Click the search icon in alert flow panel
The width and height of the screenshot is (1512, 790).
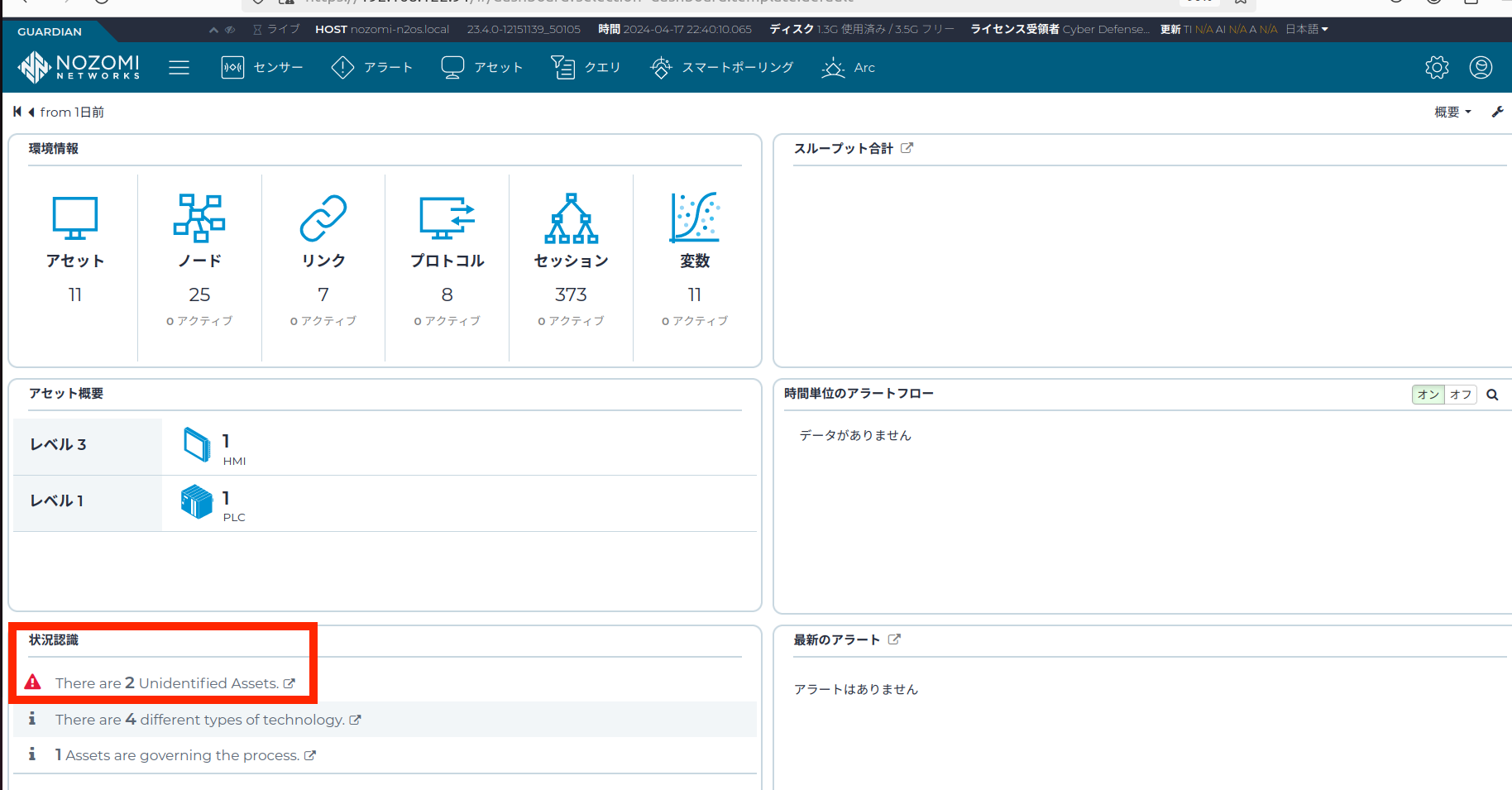(1492, 395)
